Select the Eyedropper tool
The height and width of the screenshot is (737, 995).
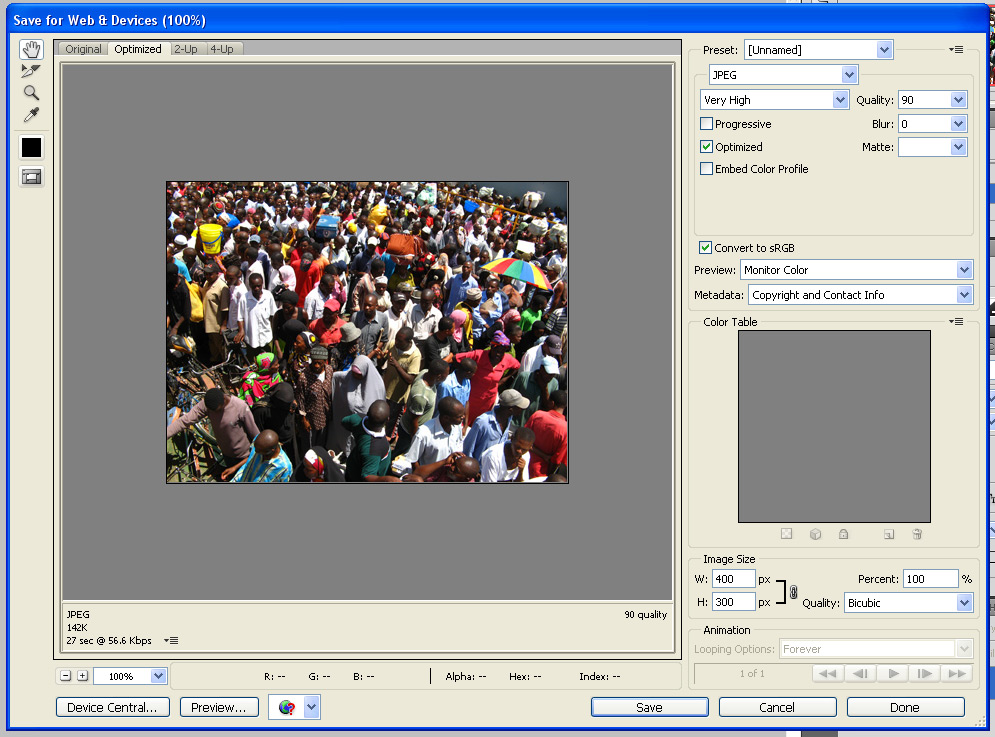click(31, 114)
